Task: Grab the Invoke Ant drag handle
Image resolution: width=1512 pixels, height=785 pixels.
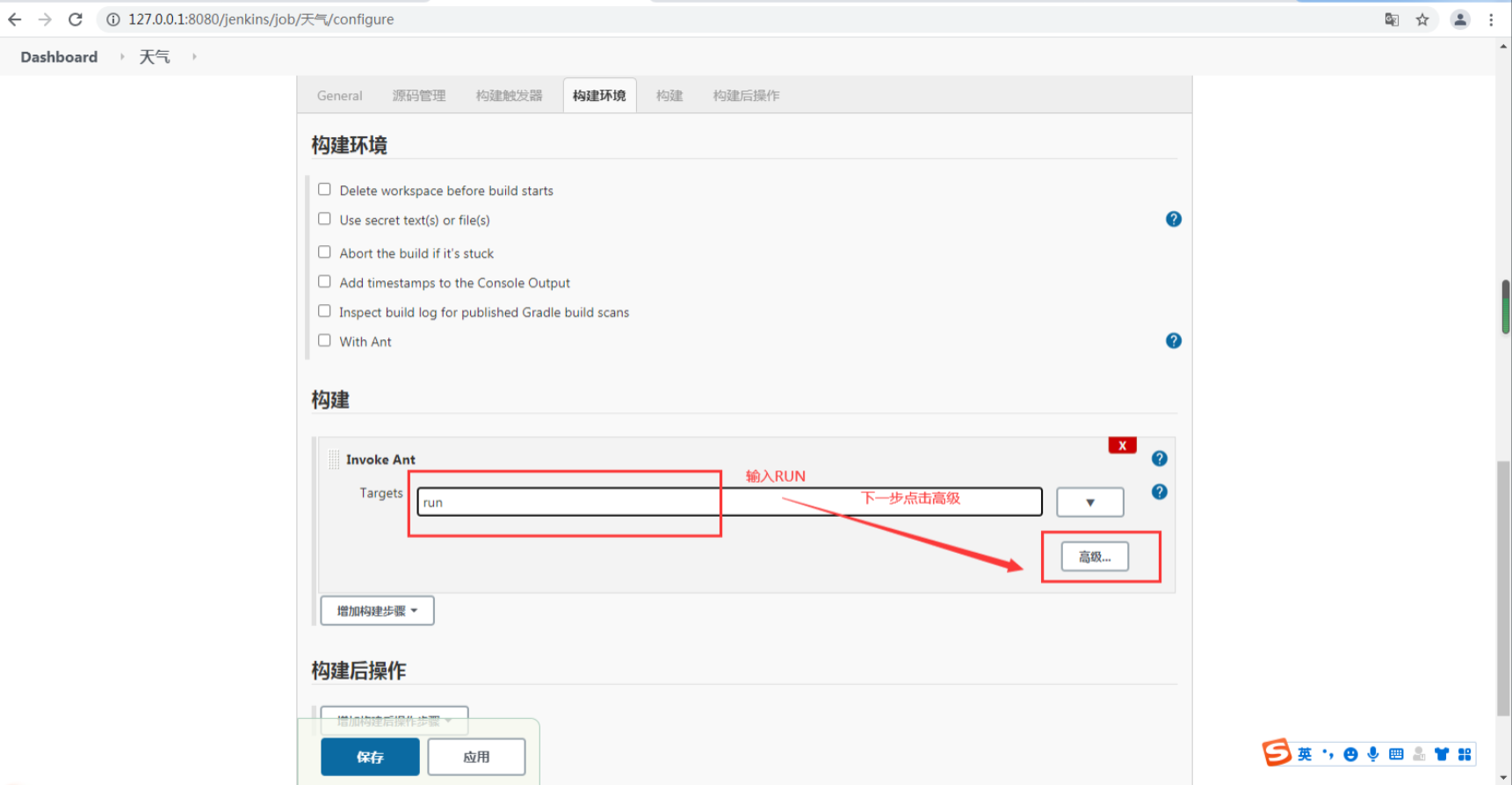Action: tap(334, 459)
